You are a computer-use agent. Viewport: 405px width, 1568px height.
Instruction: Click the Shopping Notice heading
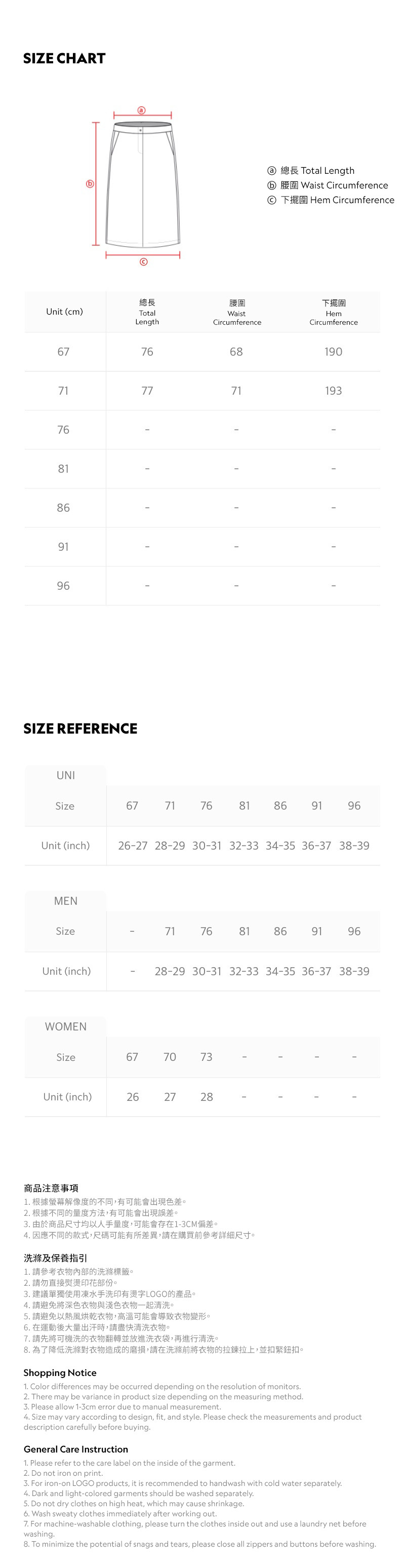[60, 1372]
